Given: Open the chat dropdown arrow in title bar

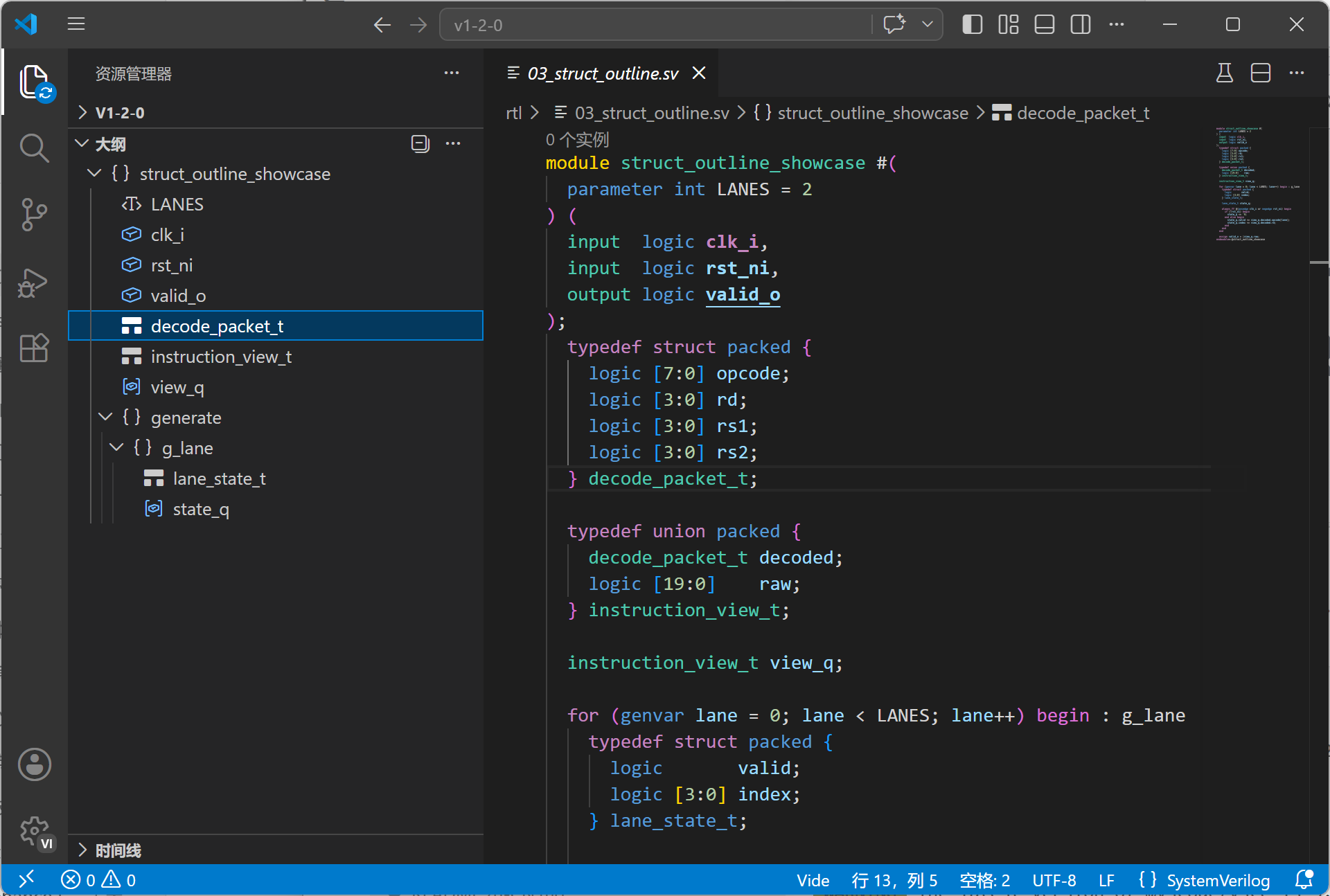Looking at the screenshot, I should coord(928,24).
